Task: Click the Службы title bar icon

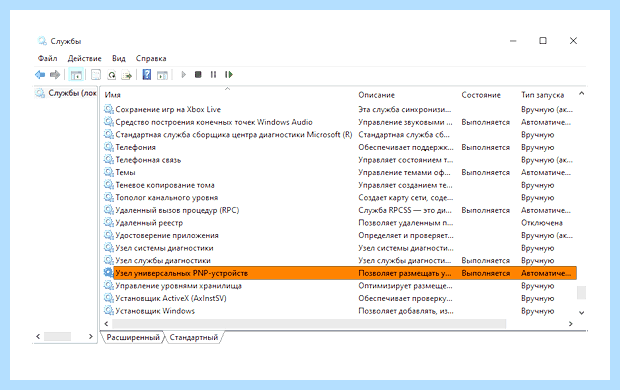Action: 42,41
